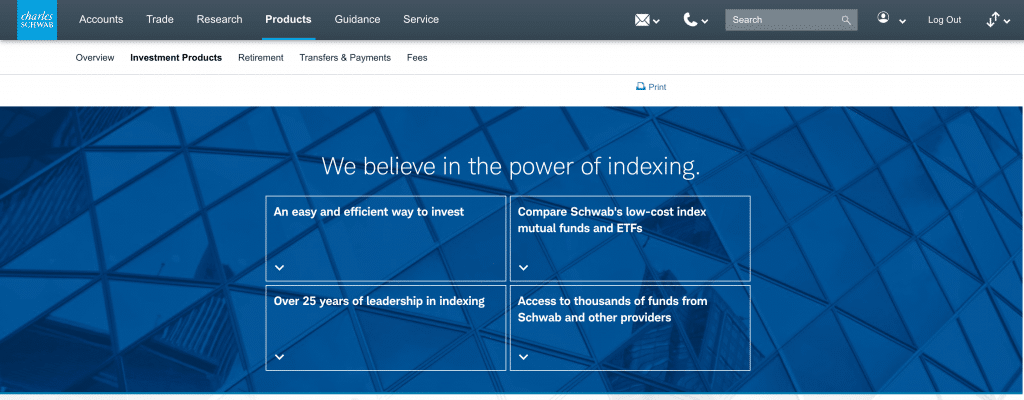The height and width of the screenshot is (400, 1024).
Task: Click the printer icon
Action: coord(641,87)
